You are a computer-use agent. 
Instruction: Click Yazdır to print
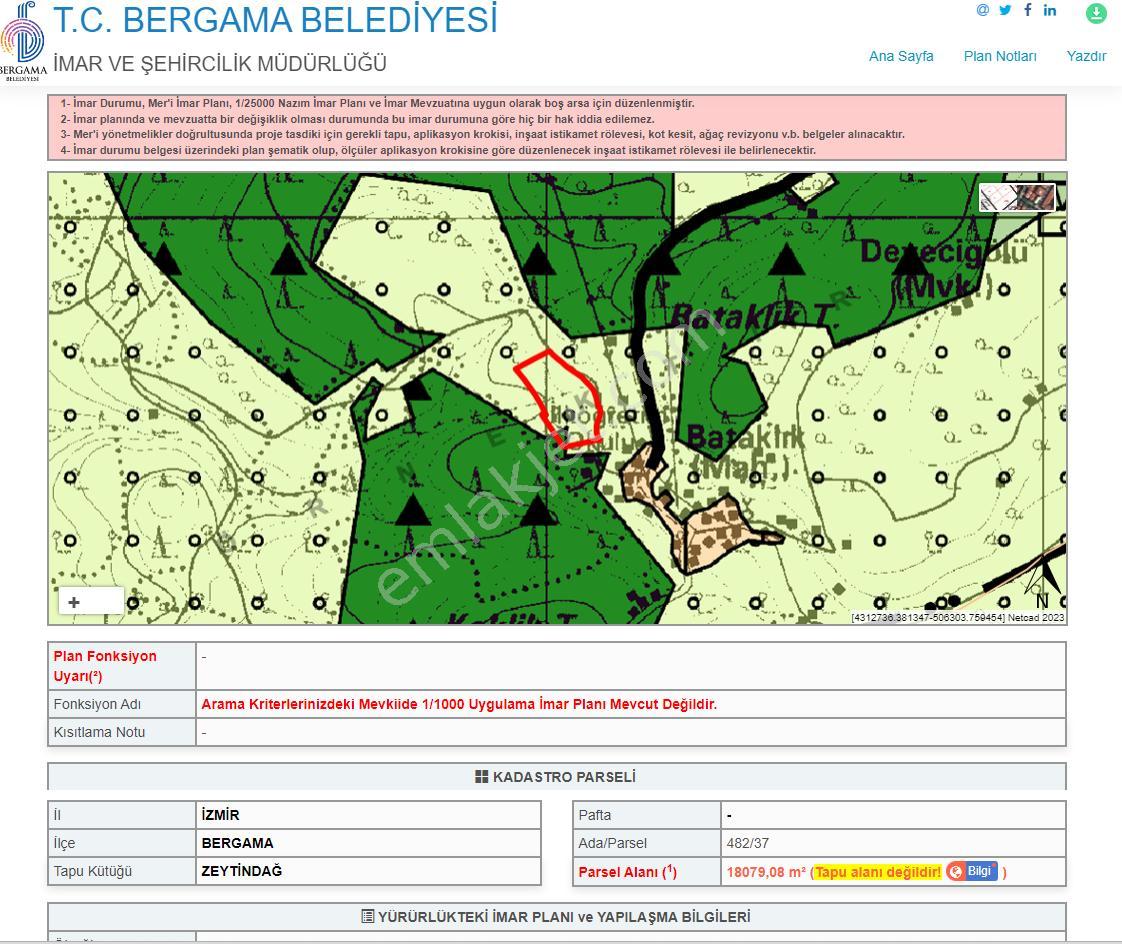coord(1086,56)
